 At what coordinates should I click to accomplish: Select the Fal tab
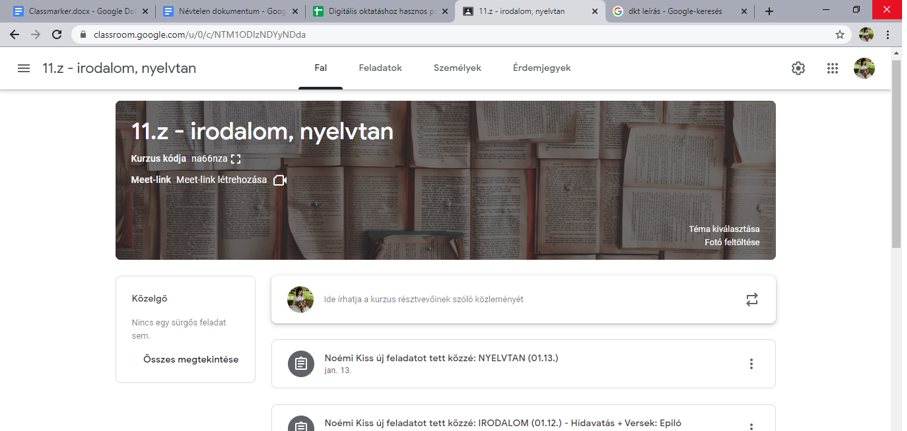click(320, 68)
